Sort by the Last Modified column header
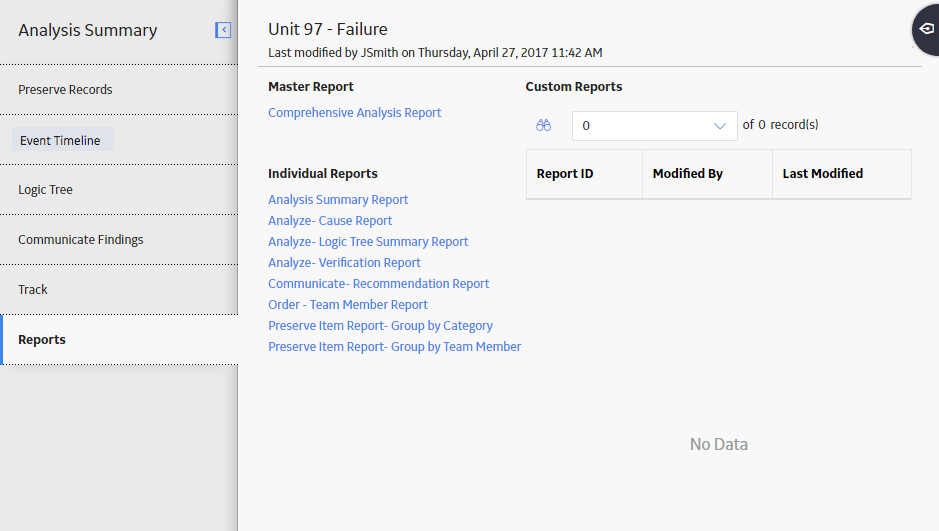939x531 pixels. [x=842, y=174]
